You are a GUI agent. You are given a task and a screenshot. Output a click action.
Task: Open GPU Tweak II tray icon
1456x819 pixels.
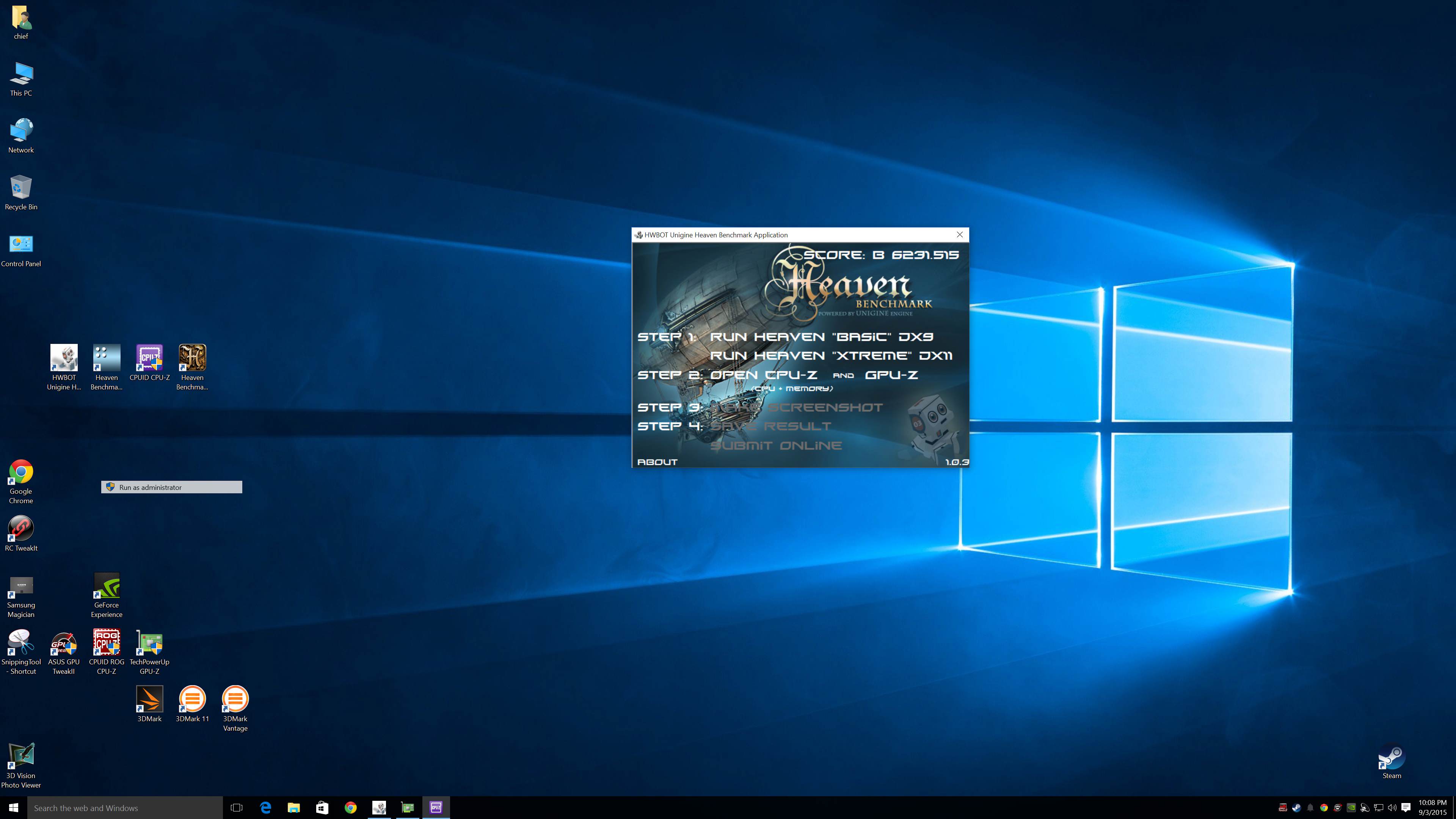click(x=1282, y=808)
